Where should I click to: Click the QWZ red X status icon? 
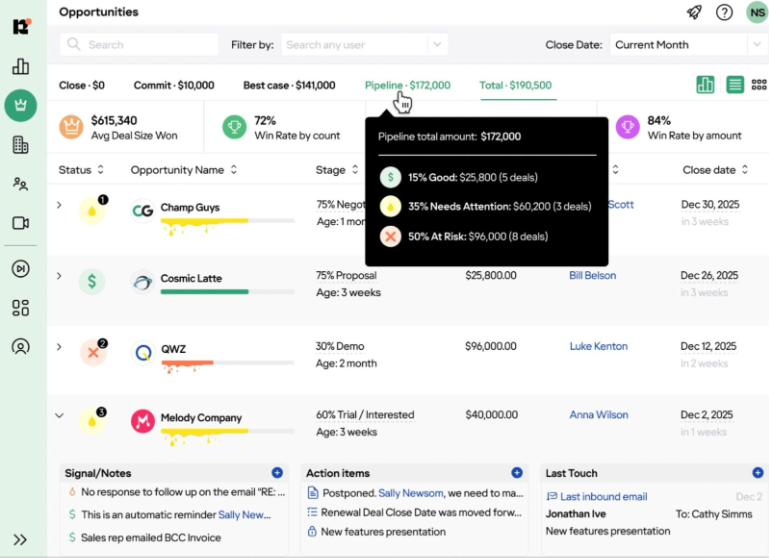click(x=93, y=352)
